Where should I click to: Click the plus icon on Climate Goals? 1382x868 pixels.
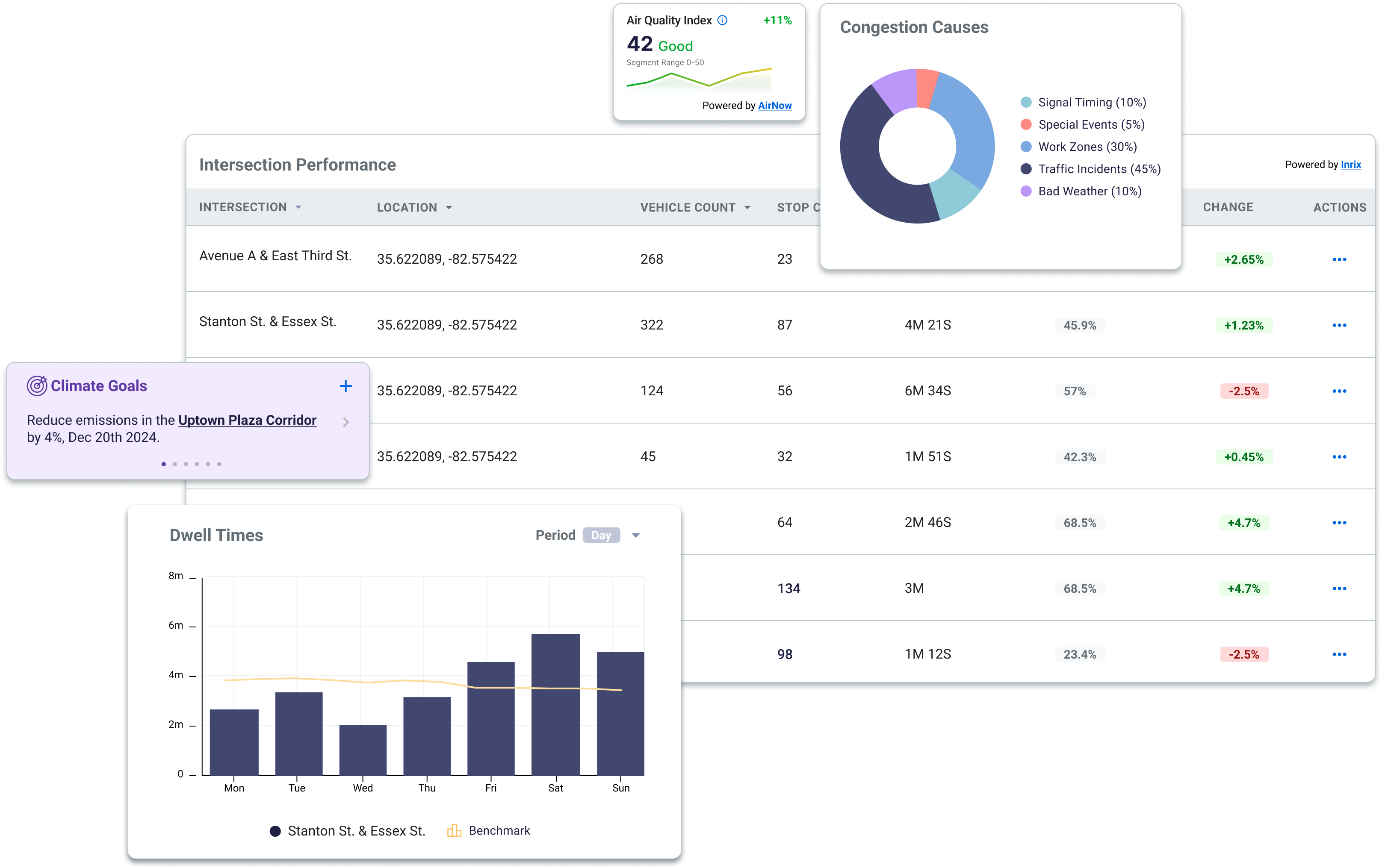pos(345,386)
